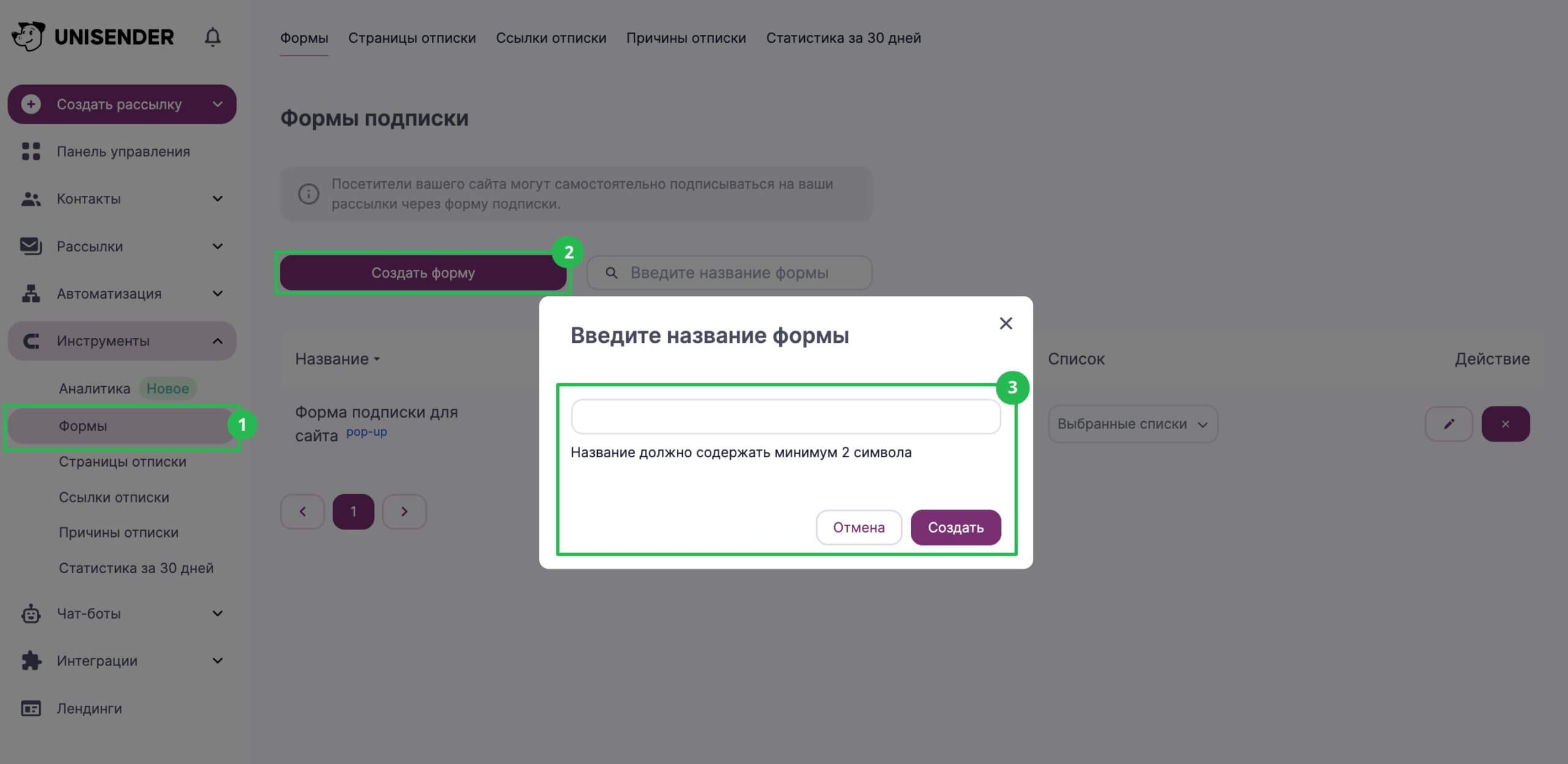Image resolution: width=1568 pixels, height=764 pixels.
Task: Focus the form name input in dialog
Action: (786, 417)
